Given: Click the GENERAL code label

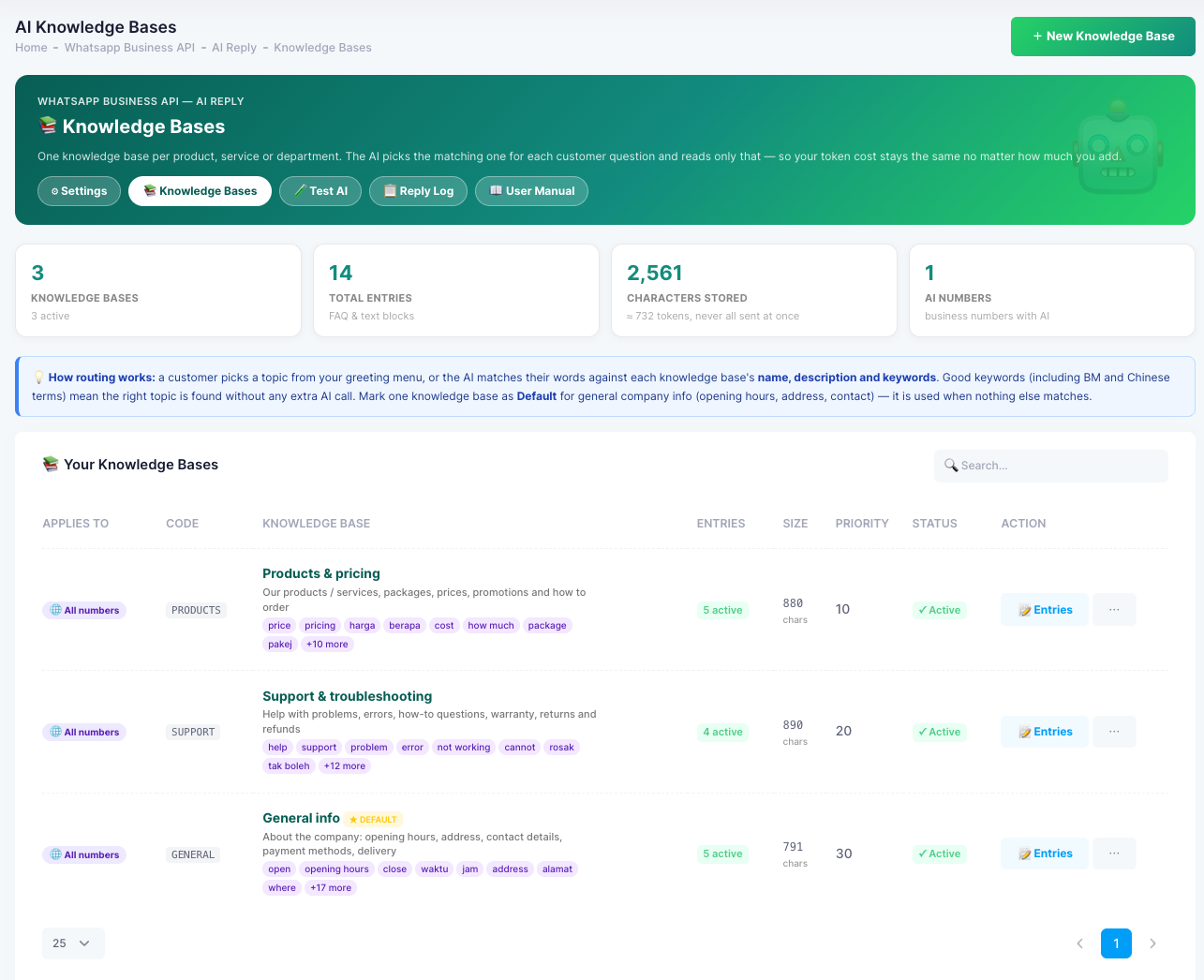Looking at the screenshot, I should pyautogui.click(x=193, y=854).
